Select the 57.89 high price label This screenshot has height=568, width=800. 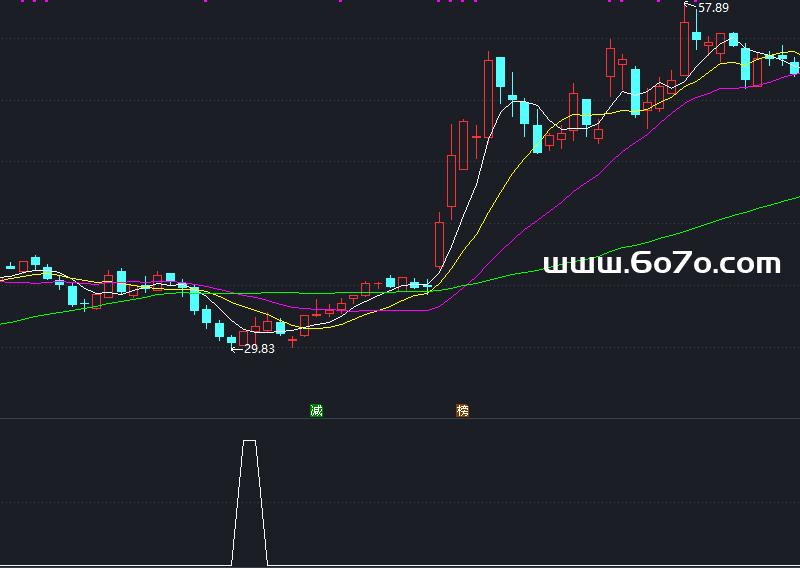click(713, 8)
